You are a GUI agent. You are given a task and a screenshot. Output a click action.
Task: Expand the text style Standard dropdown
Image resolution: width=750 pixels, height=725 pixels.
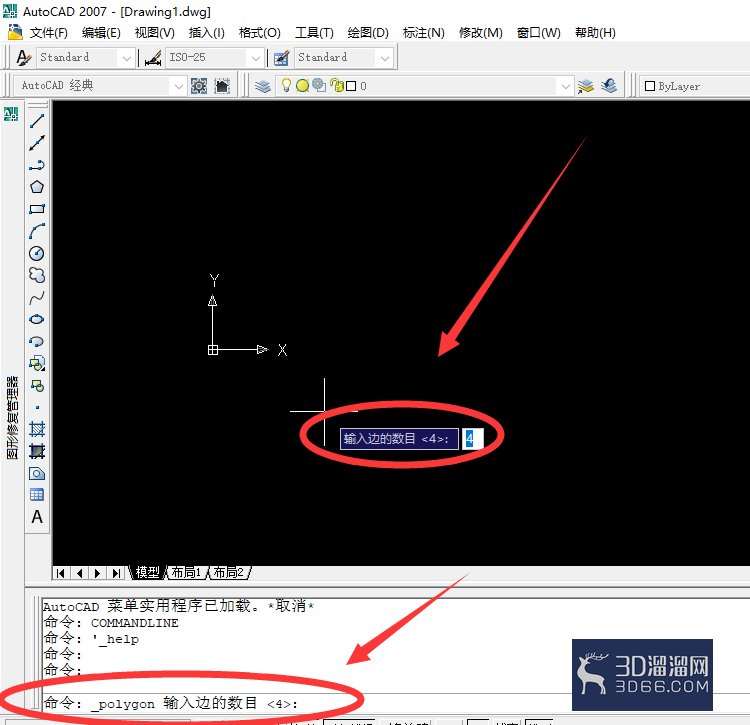[127, 58]
